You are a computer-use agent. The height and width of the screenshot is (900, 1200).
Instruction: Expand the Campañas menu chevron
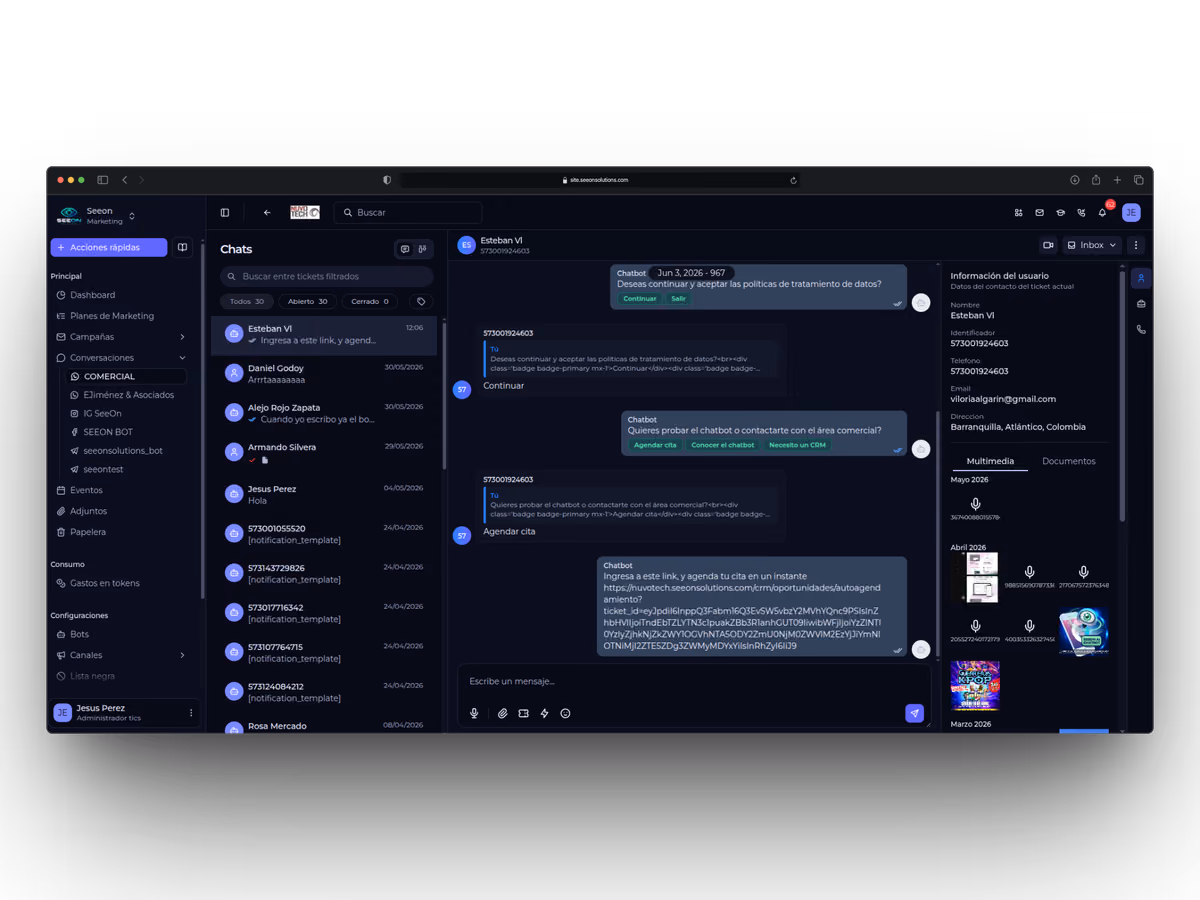pos(182,337)
